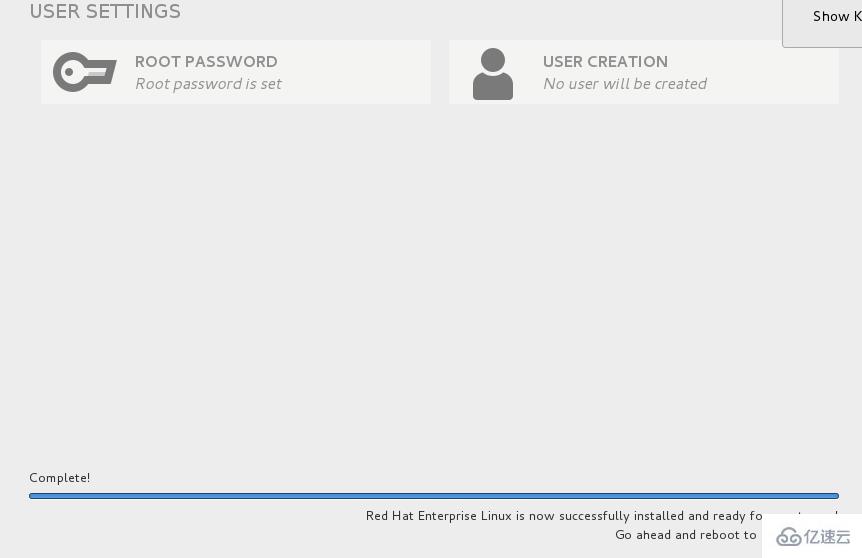The height and width of the screenshot is (558, 862).
Task: Click the root password key icon
Action: tap(84, 72)
